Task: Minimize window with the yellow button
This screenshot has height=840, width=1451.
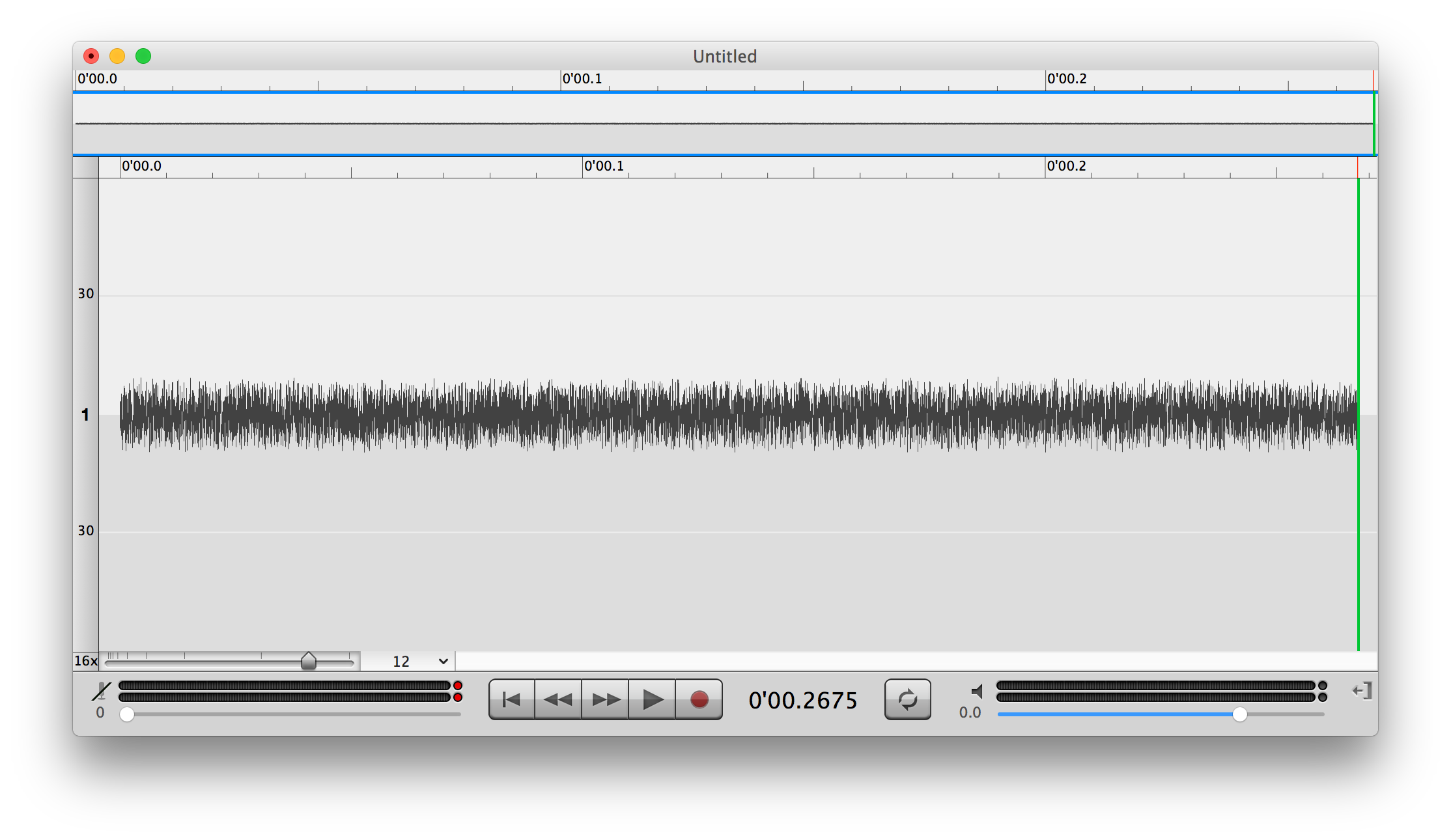Action: pyautogui.click(x=117, y=56)
